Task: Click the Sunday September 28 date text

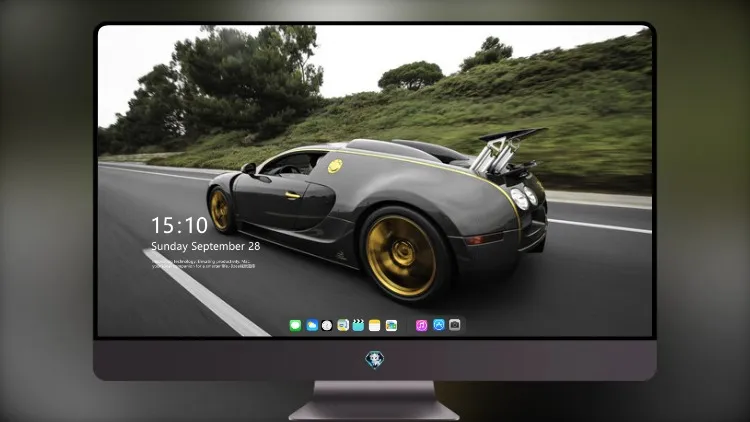Action: coord(206,246)
